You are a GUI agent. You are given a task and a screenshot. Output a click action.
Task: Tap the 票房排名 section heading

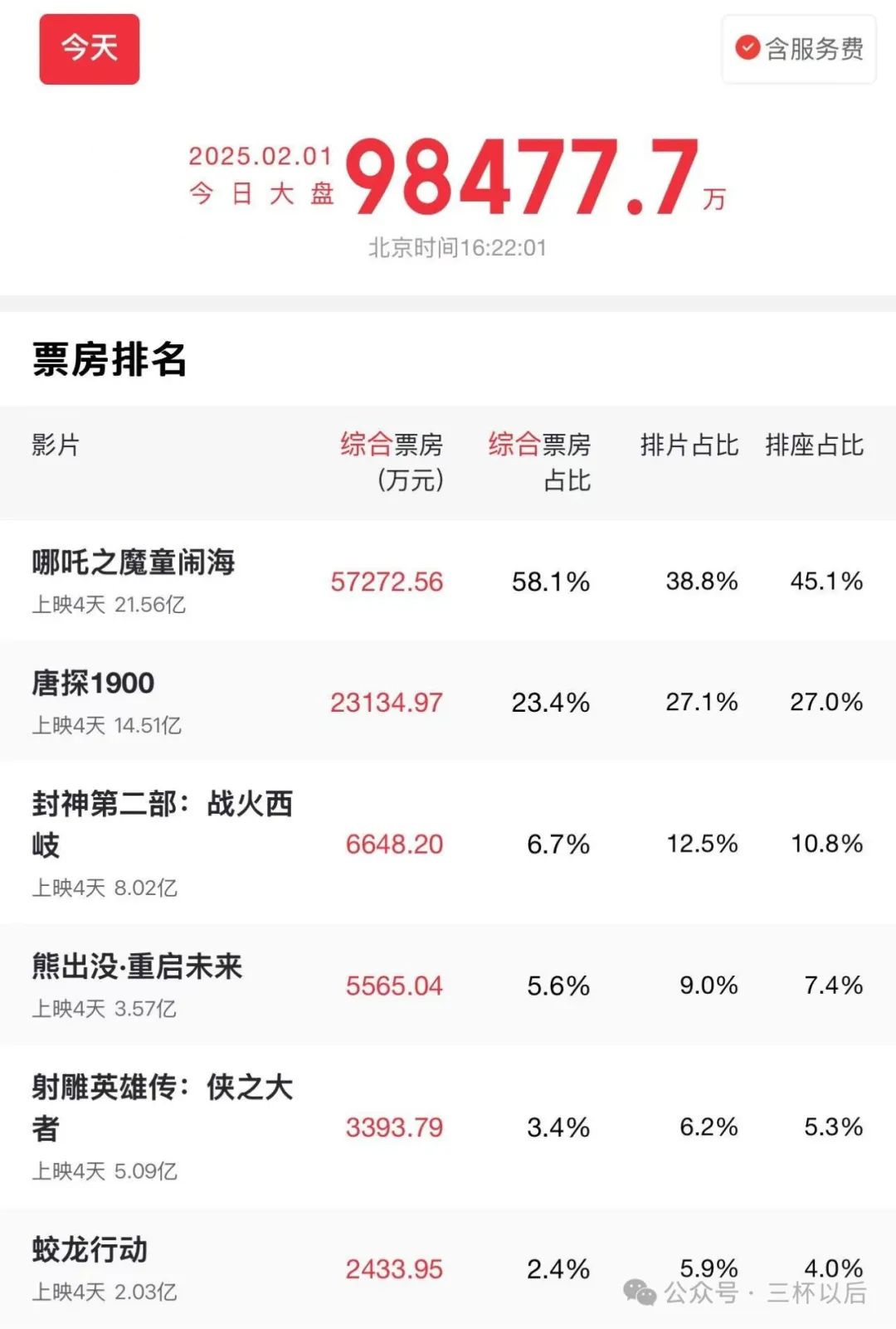[x=110, y=359]
